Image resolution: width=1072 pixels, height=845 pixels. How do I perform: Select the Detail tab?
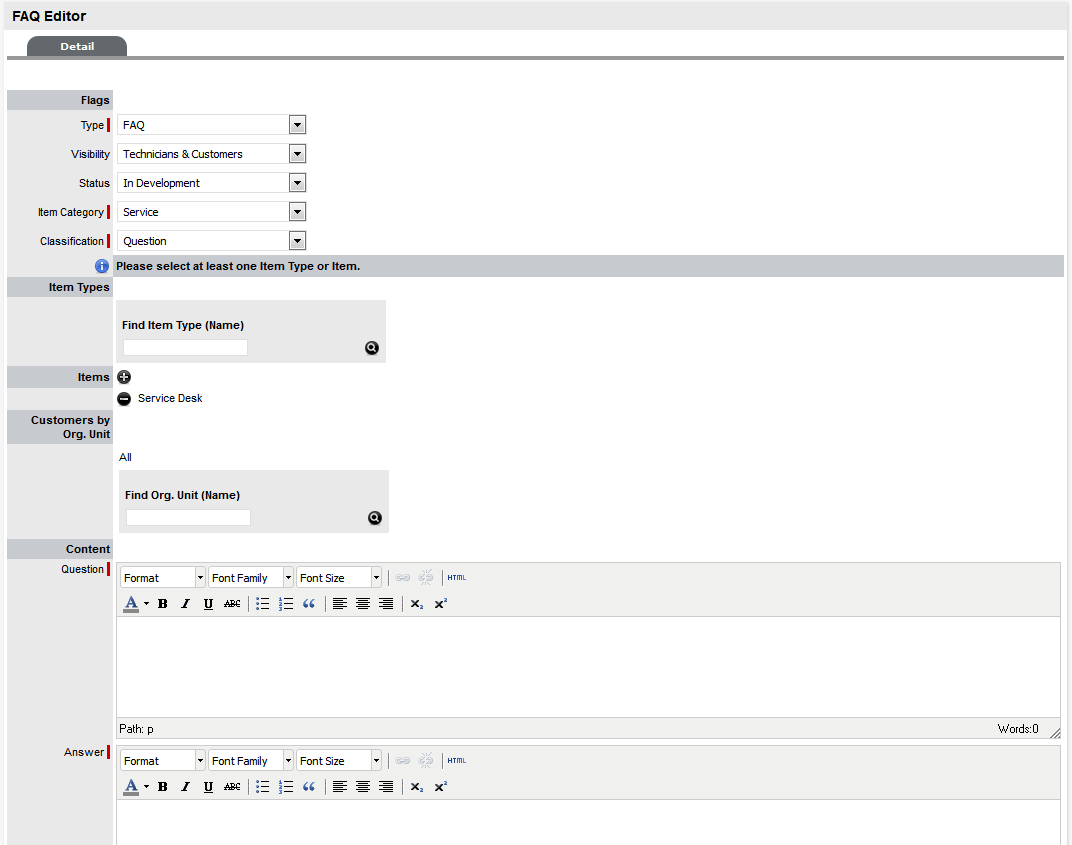click(77, 46)
